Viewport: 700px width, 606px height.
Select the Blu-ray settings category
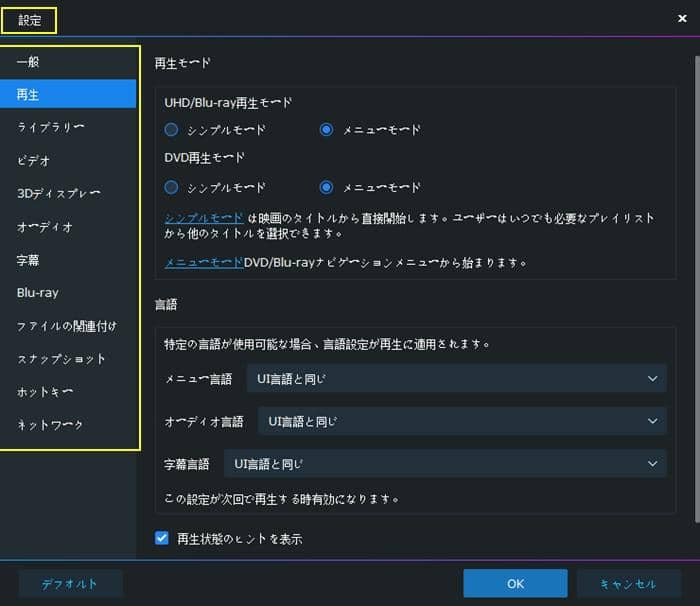coord(68,293)
